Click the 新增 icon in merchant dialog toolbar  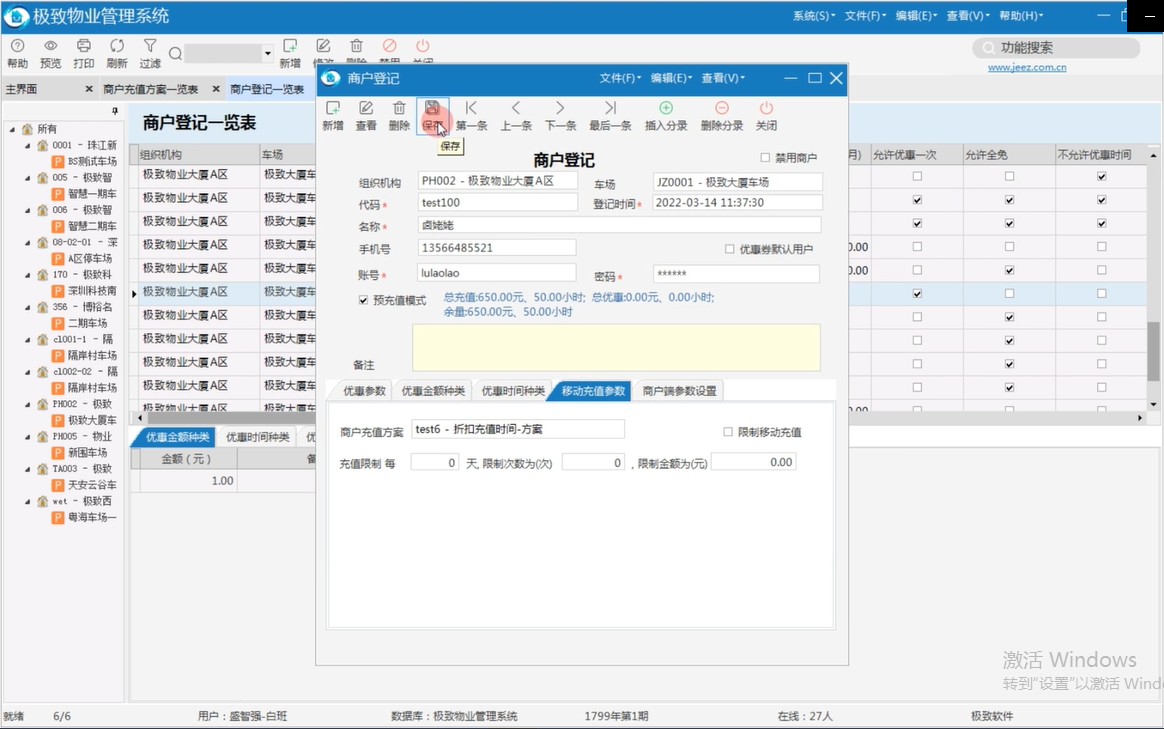point(333,109)
